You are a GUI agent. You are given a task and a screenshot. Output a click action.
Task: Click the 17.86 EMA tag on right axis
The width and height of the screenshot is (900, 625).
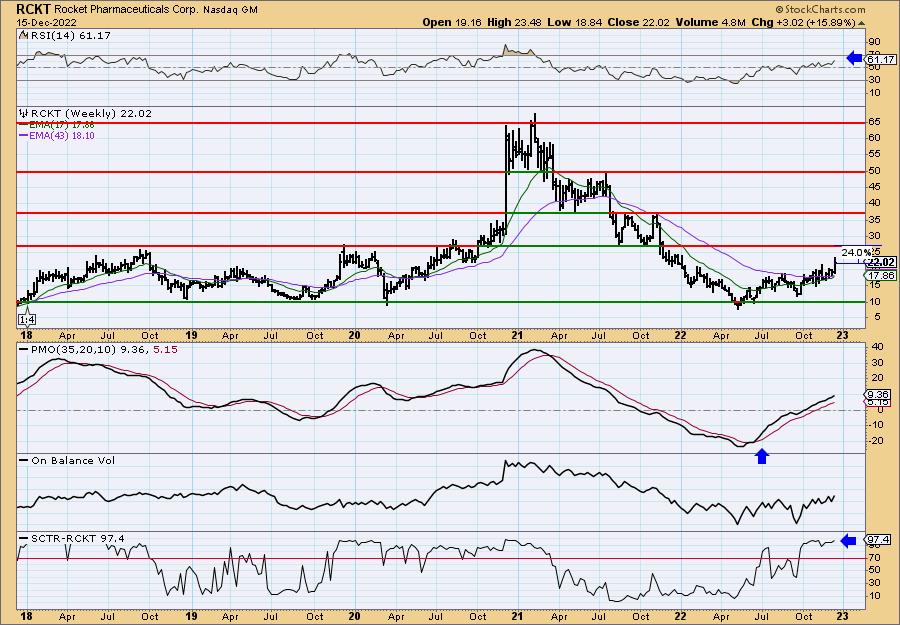tap(880, 275)
